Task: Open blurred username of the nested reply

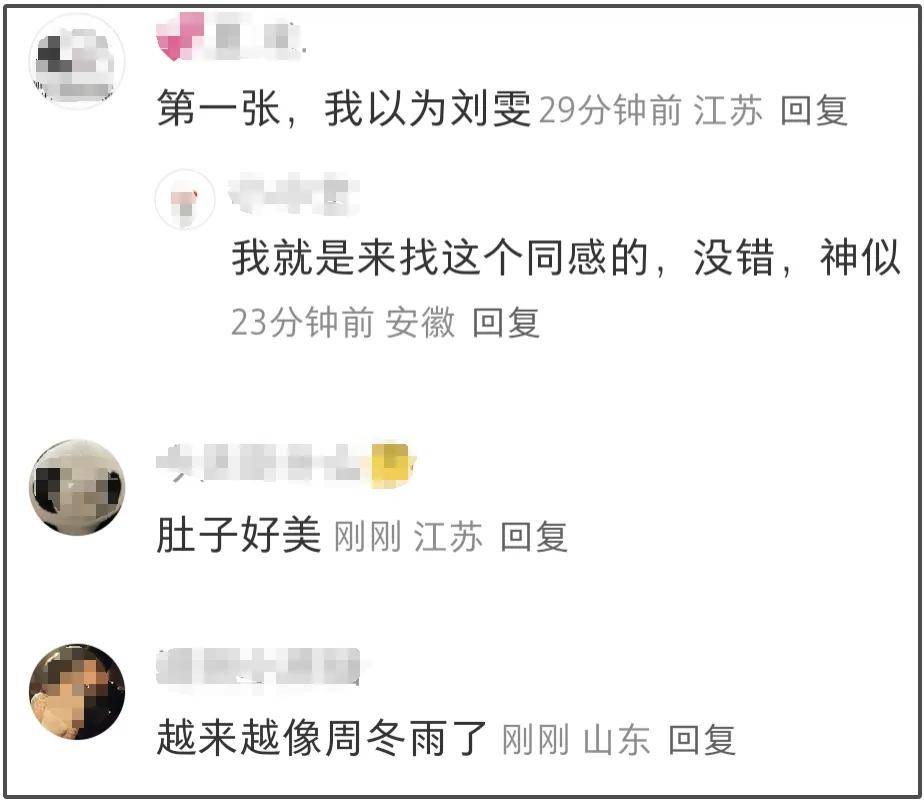Action: [x=293, y=195]
